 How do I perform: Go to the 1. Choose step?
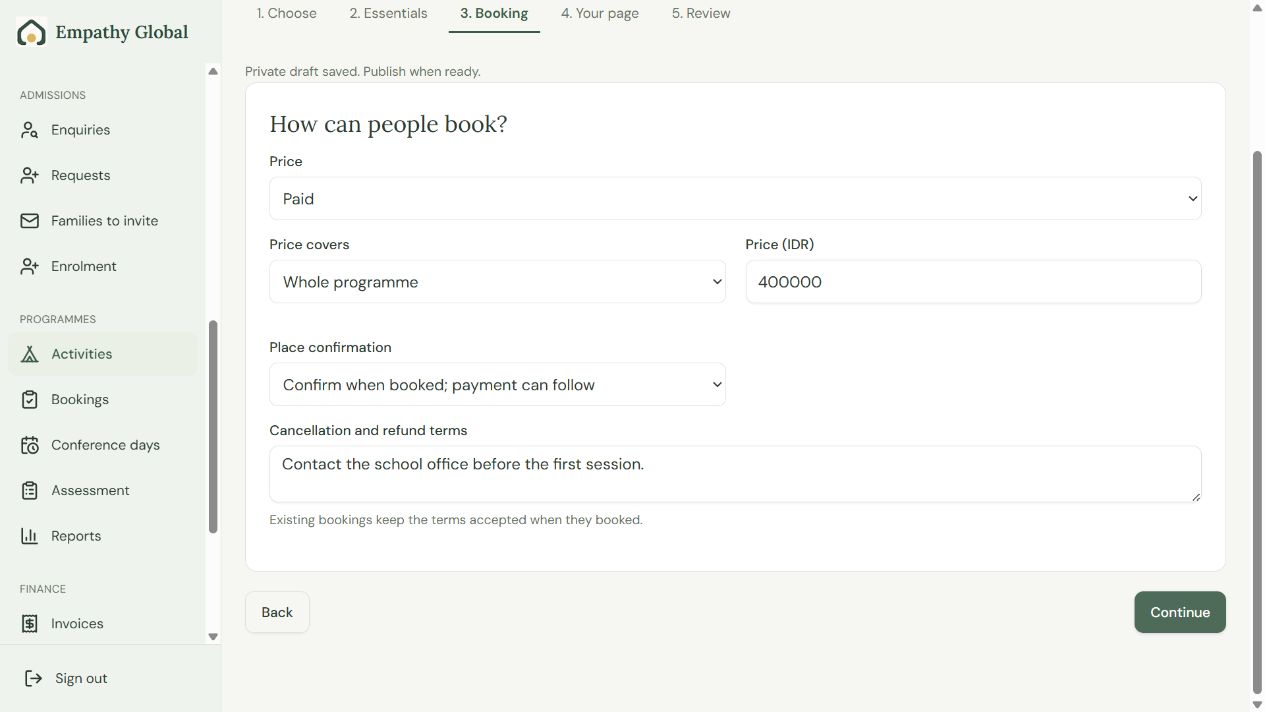[x=287, y=14]
